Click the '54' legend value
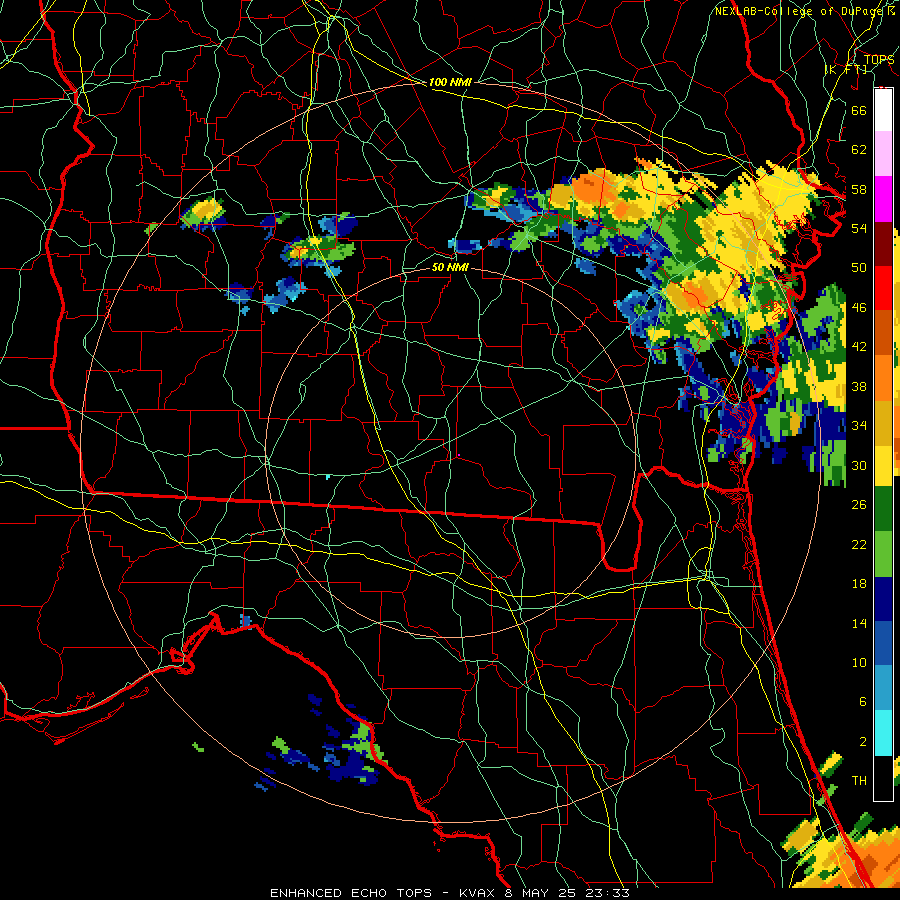This screenshot has height=900, width=900. tap(859, 228)
